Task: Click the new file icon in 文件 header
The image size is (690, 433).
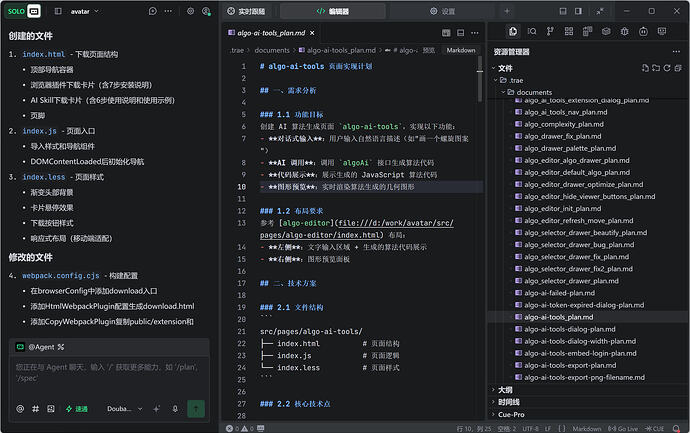Action: [x=645, y=68]
